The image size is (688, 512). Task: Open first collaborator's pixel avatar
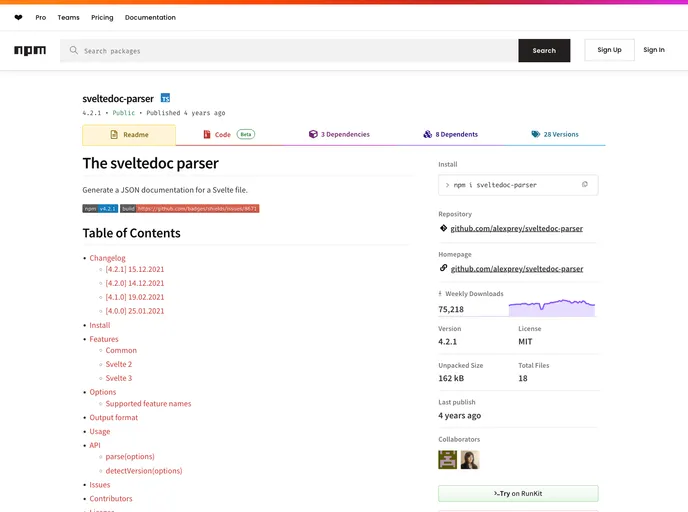pyautogui.click(x=448, y=460)
